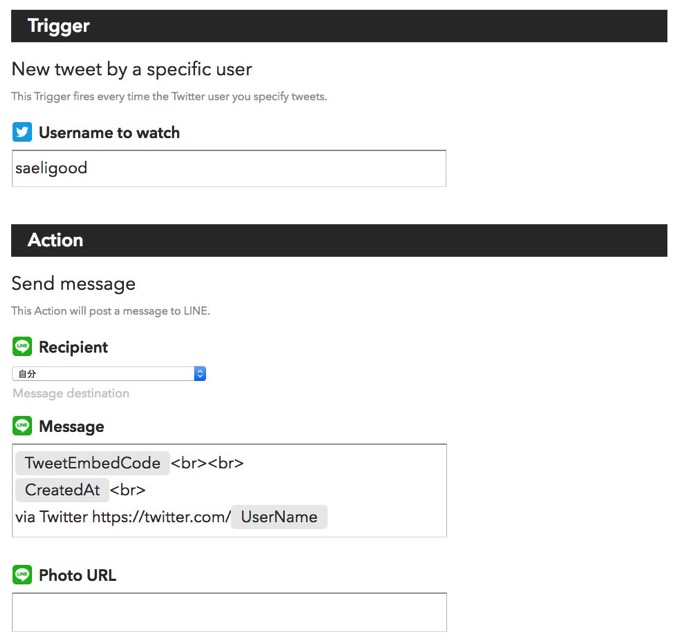Viewport: 680px width, 641px height.
Task: Click 'This Action will post a message to LINE.' text
Action: pos(111,311)
